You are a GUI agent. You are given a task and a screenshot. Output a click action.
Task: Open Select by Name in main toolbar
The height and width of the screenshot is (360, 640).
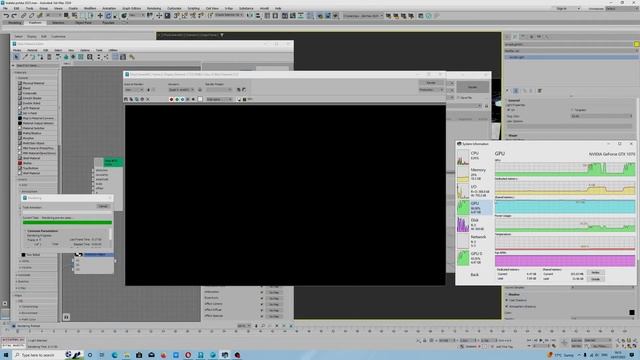tap(74, 16)
